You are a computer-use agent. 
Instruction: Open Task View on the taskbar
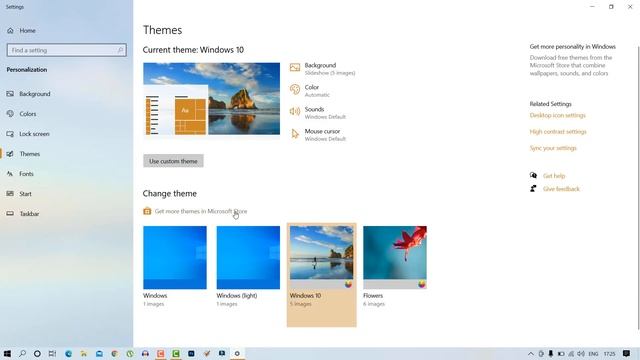pyautogui.click(x=52, y=353)
